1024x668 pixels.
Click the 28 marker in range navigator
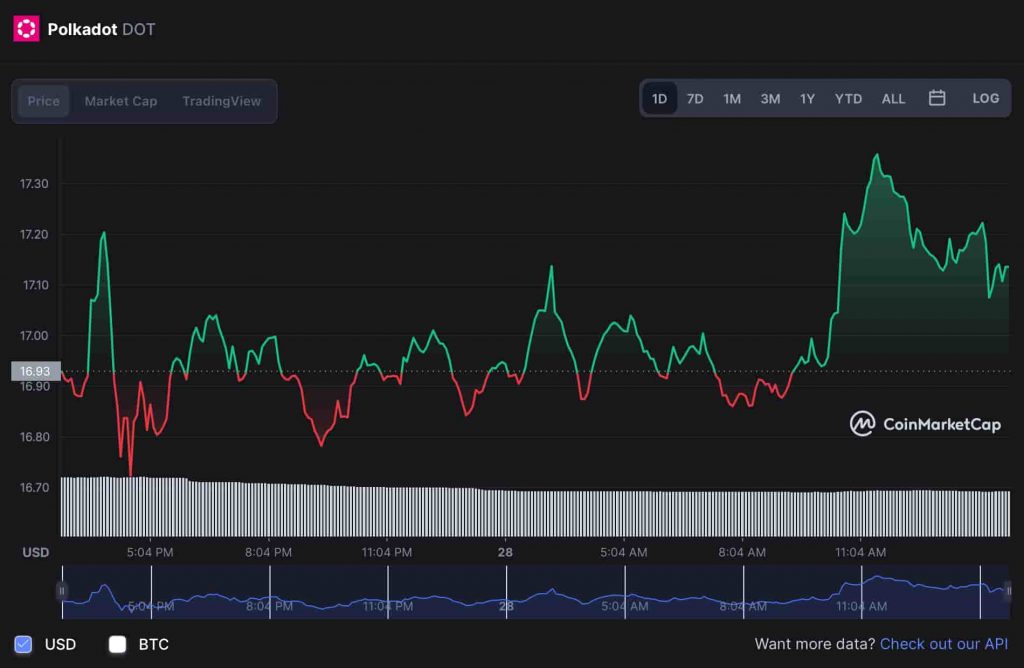[x=506, y=606]
